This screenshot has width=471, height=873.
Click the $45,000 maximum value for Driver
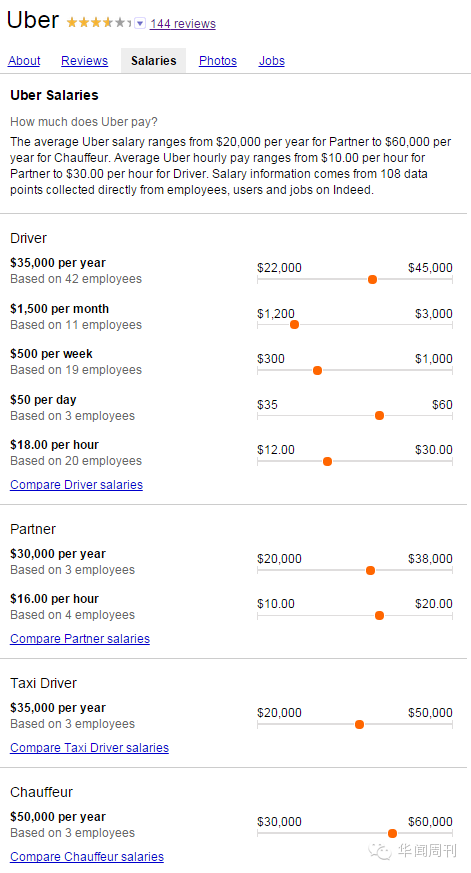(x=430, y=268)
